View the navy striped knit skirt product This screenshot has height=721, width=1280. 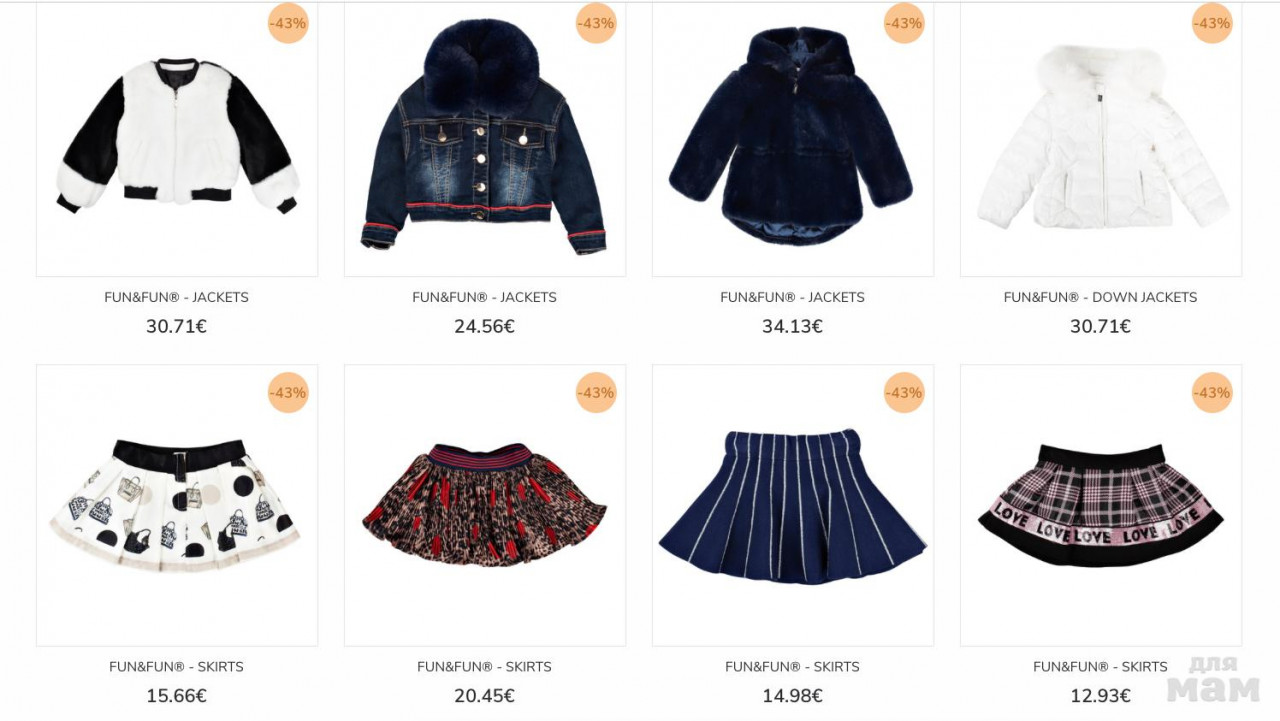[x=793, y=507]
